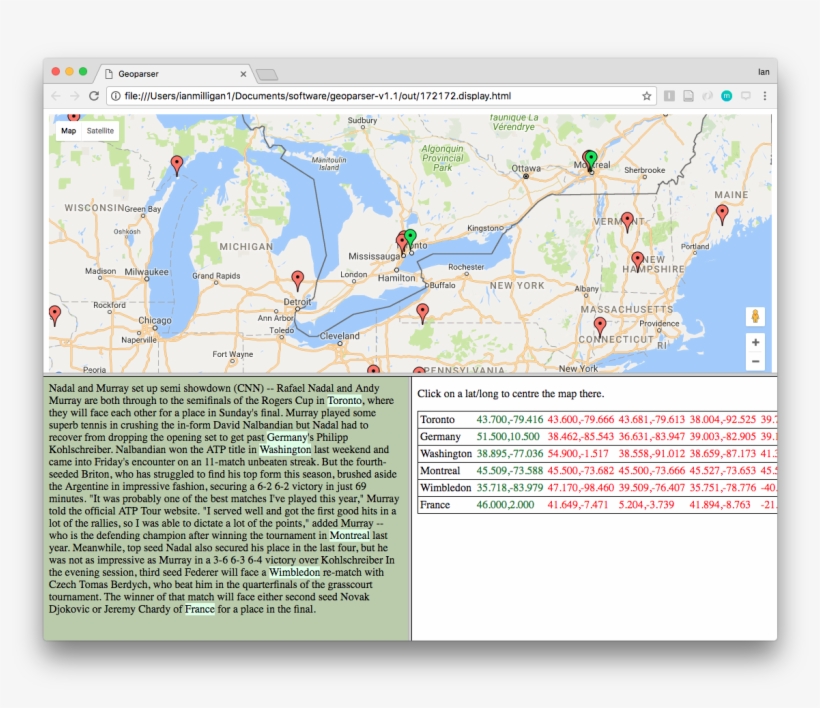Image resolution: width=820 pixels, height=708 pixels.
Task: Zoom in the map with plus button
Action: (755, 342)
